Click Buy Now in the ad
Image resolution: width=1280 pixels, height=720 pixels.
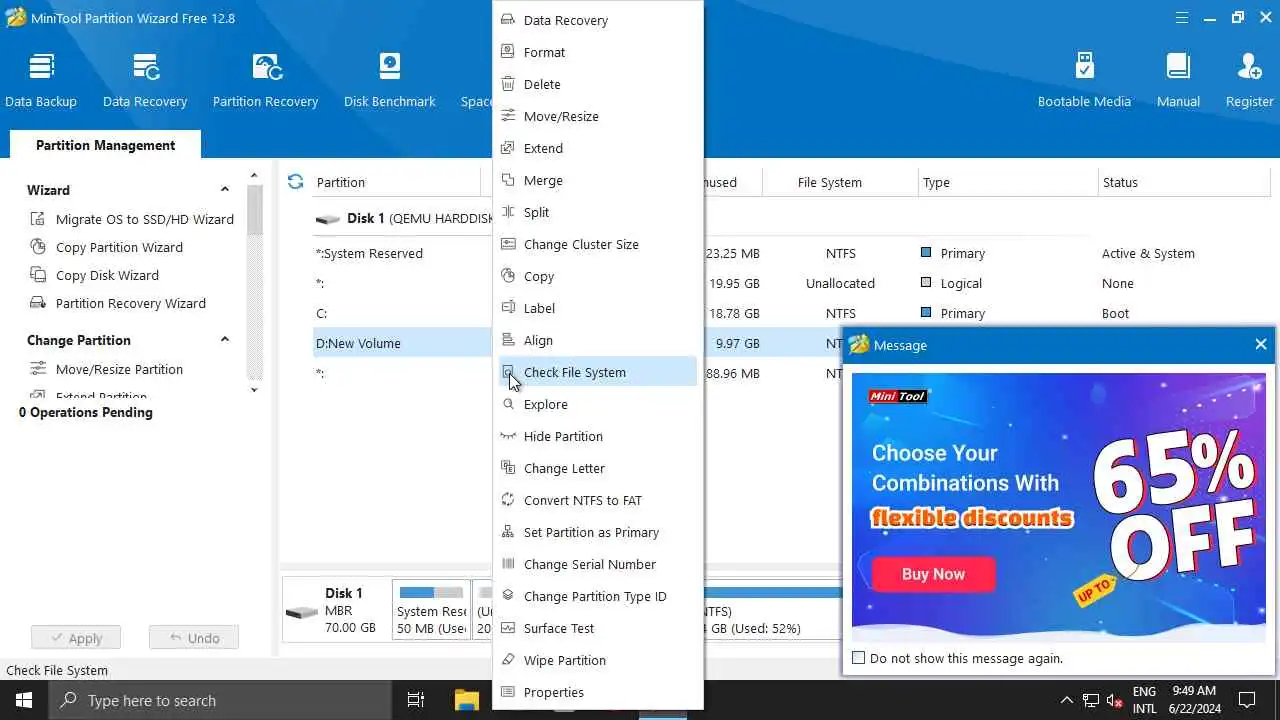tap(933, 574)
